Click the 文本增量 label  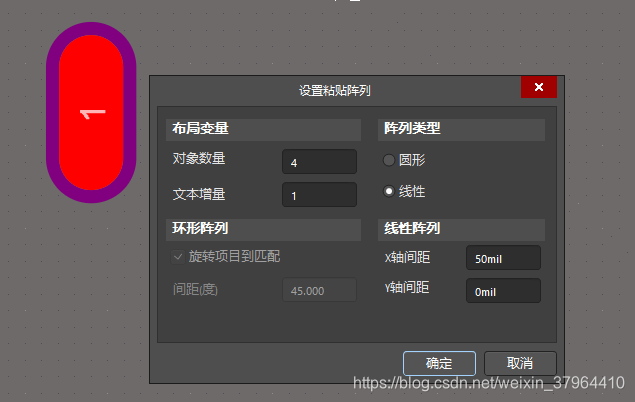click(199, 194)
